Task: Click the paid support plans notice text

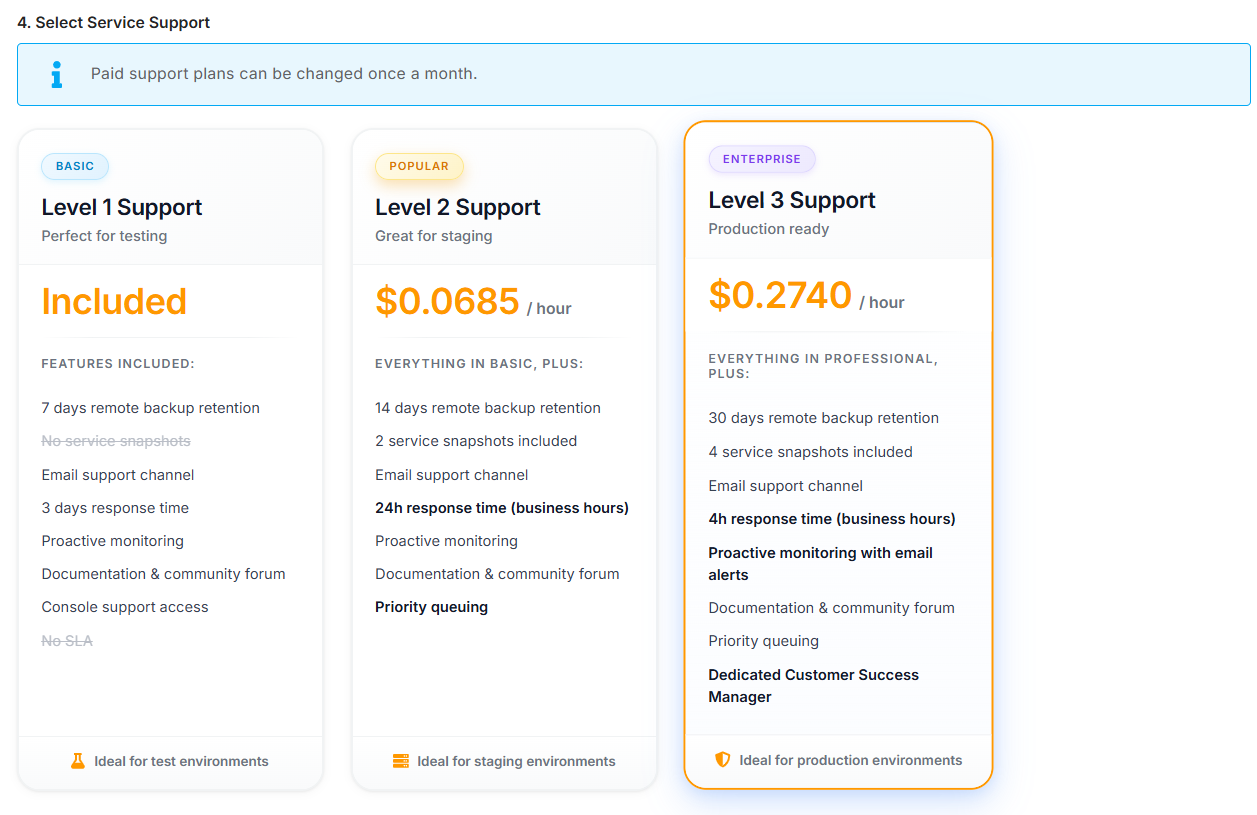Action: (x=284, y=74)
